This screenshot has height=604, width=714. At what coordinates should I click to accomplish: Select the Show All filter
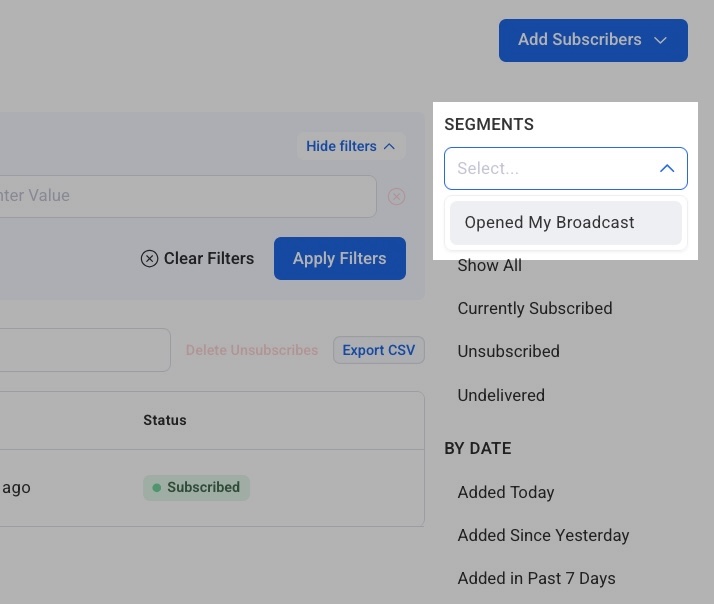tap(489, 266)
